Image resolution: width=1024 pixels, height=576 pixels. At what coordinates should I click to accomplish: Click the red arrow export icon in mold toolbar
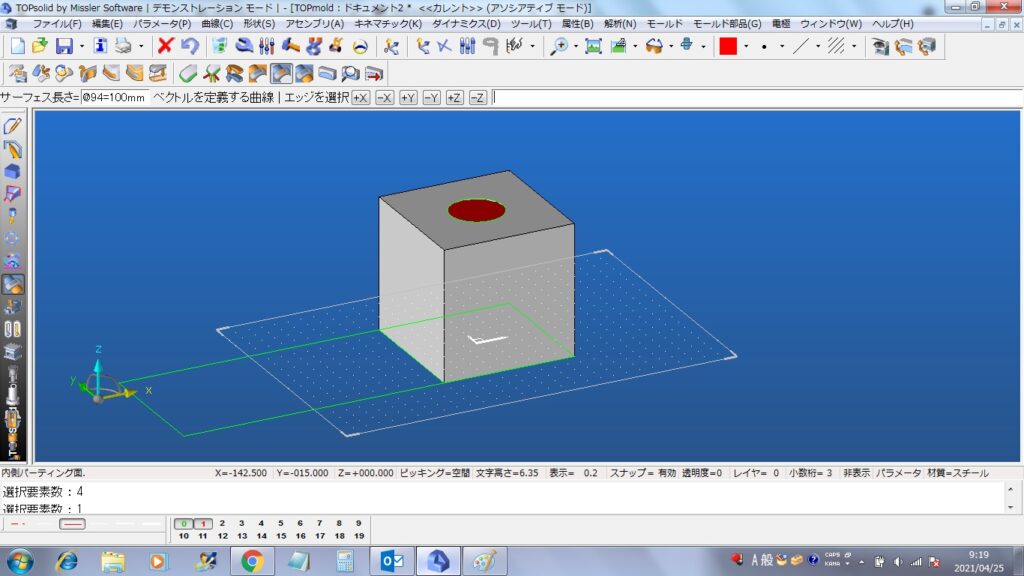click(x=374, y=73)
